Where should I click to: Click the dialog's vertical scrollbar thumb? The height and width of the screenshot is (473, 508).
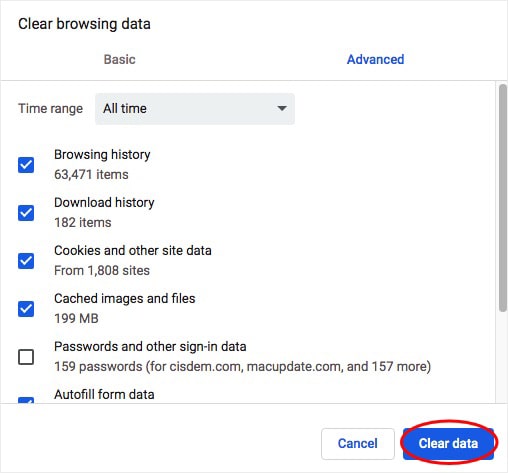[x=503, y=198]
